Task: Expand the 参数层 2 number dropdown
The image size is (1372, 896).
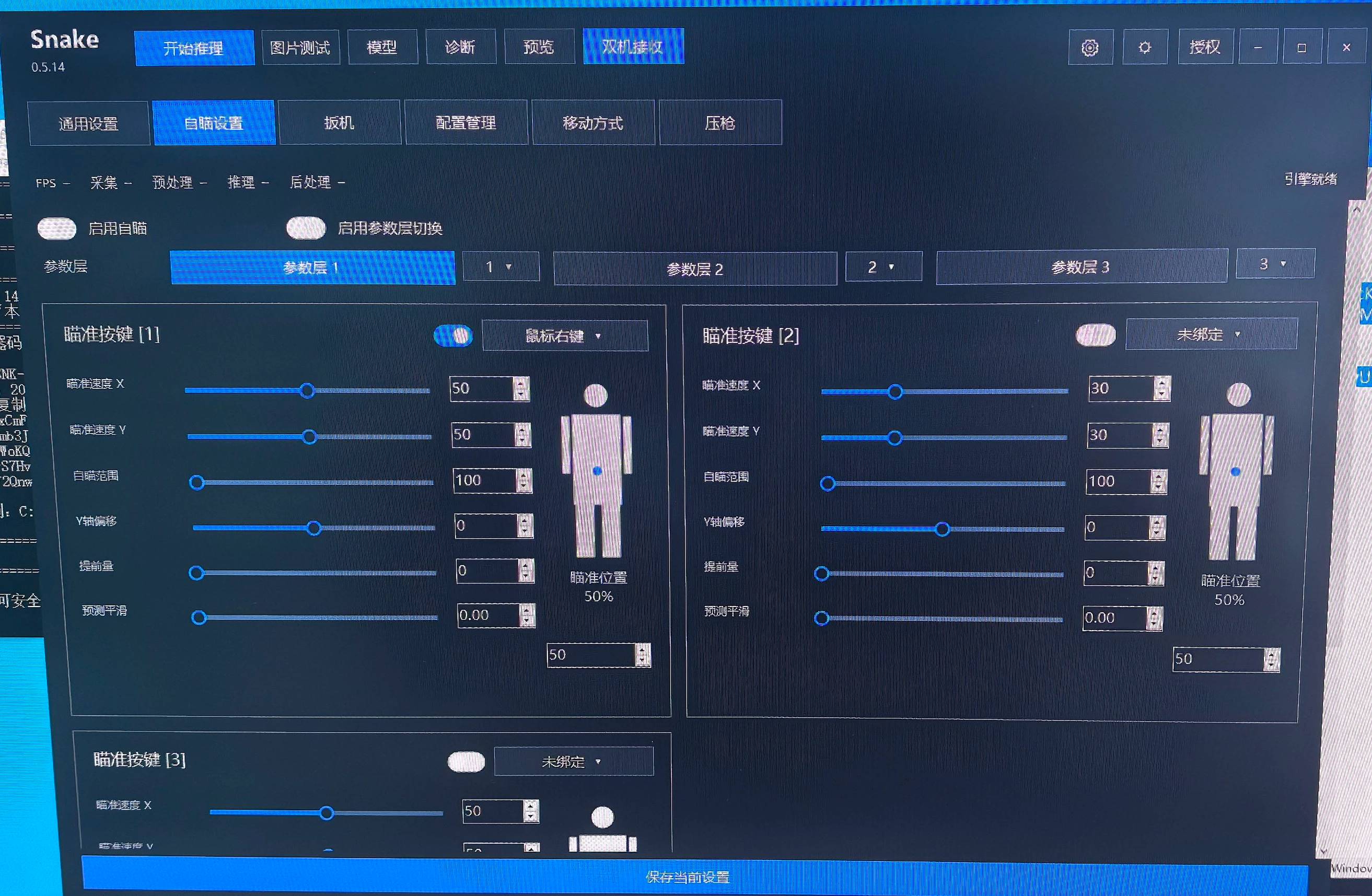Action: 883,266
